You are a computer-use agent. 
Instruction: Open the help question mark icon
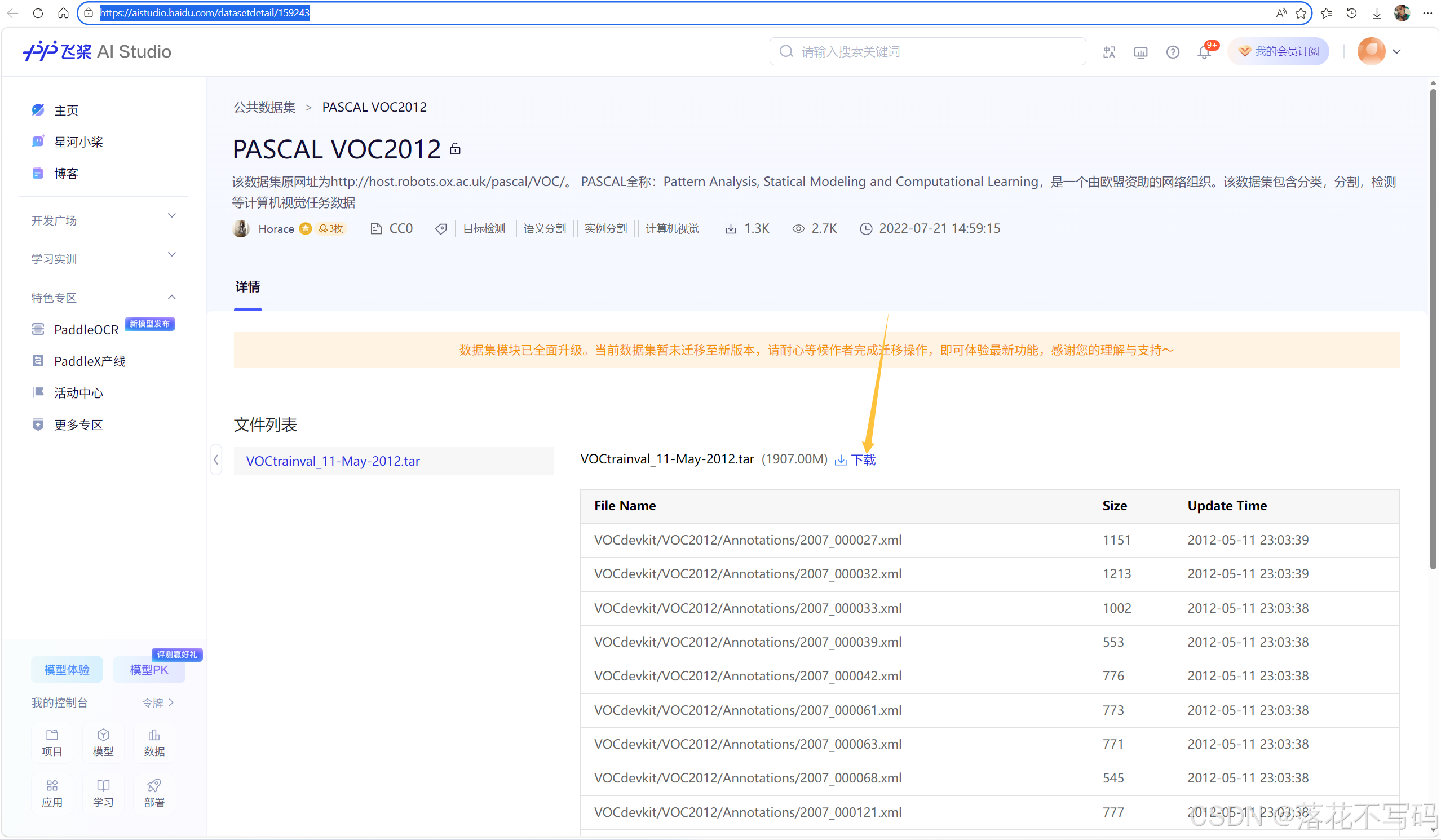1173,52
